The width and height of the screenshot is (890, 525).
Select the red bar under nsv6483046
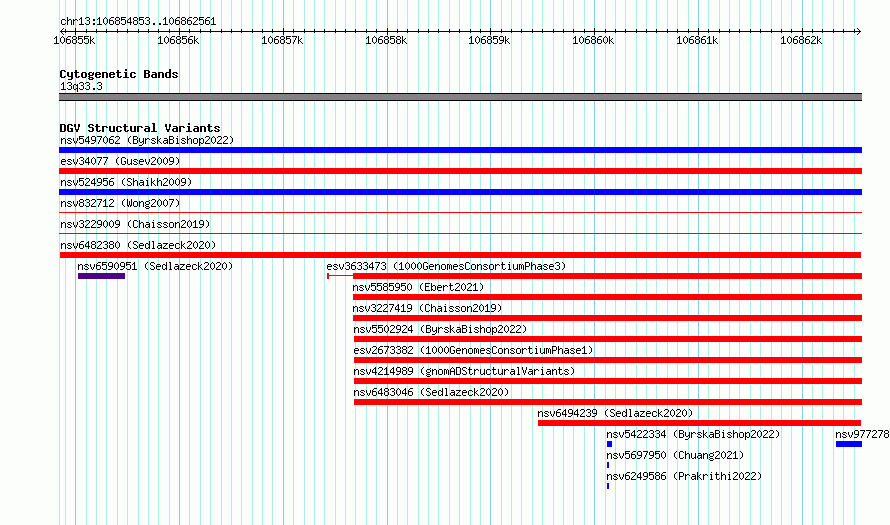tap(608, 402)
